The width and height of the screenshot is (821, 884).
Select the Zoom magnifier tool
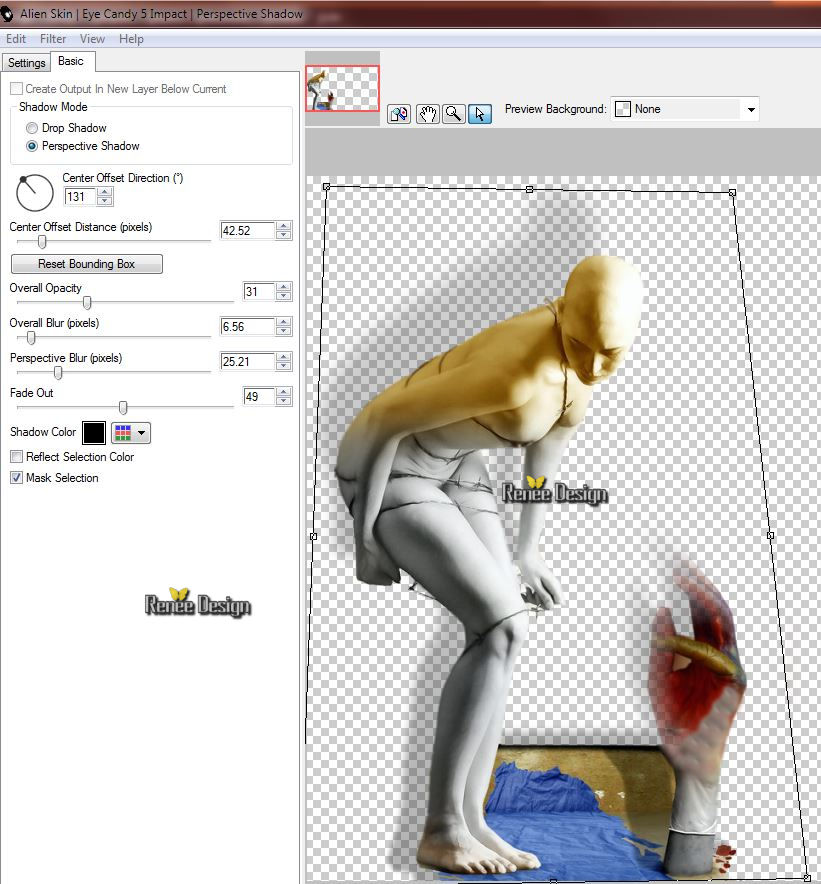click(453, 114)
